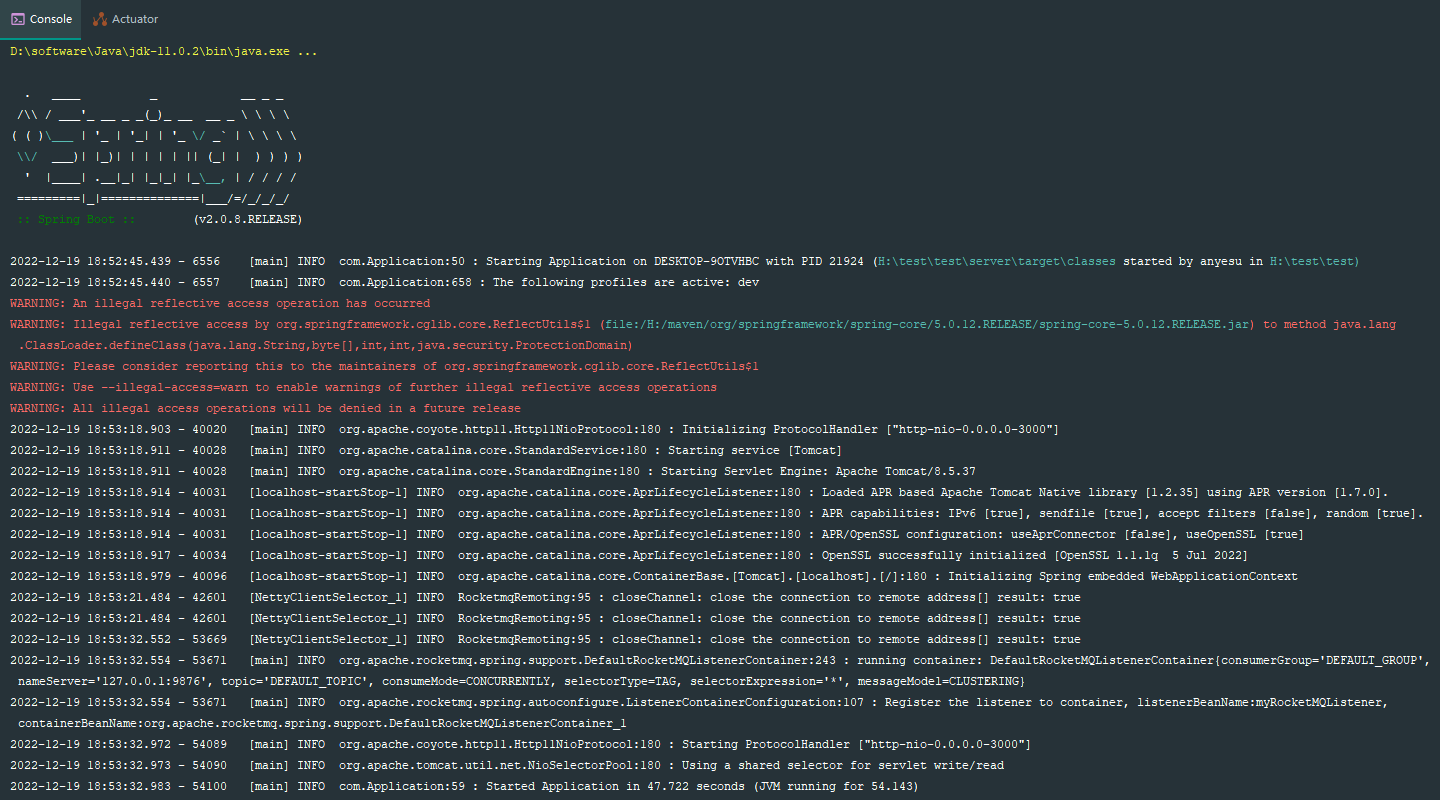
Task: Click 'running container: DefaultRocketMQListenerContainer' log line
Action: pyautogui.click(x=720, y=660)
